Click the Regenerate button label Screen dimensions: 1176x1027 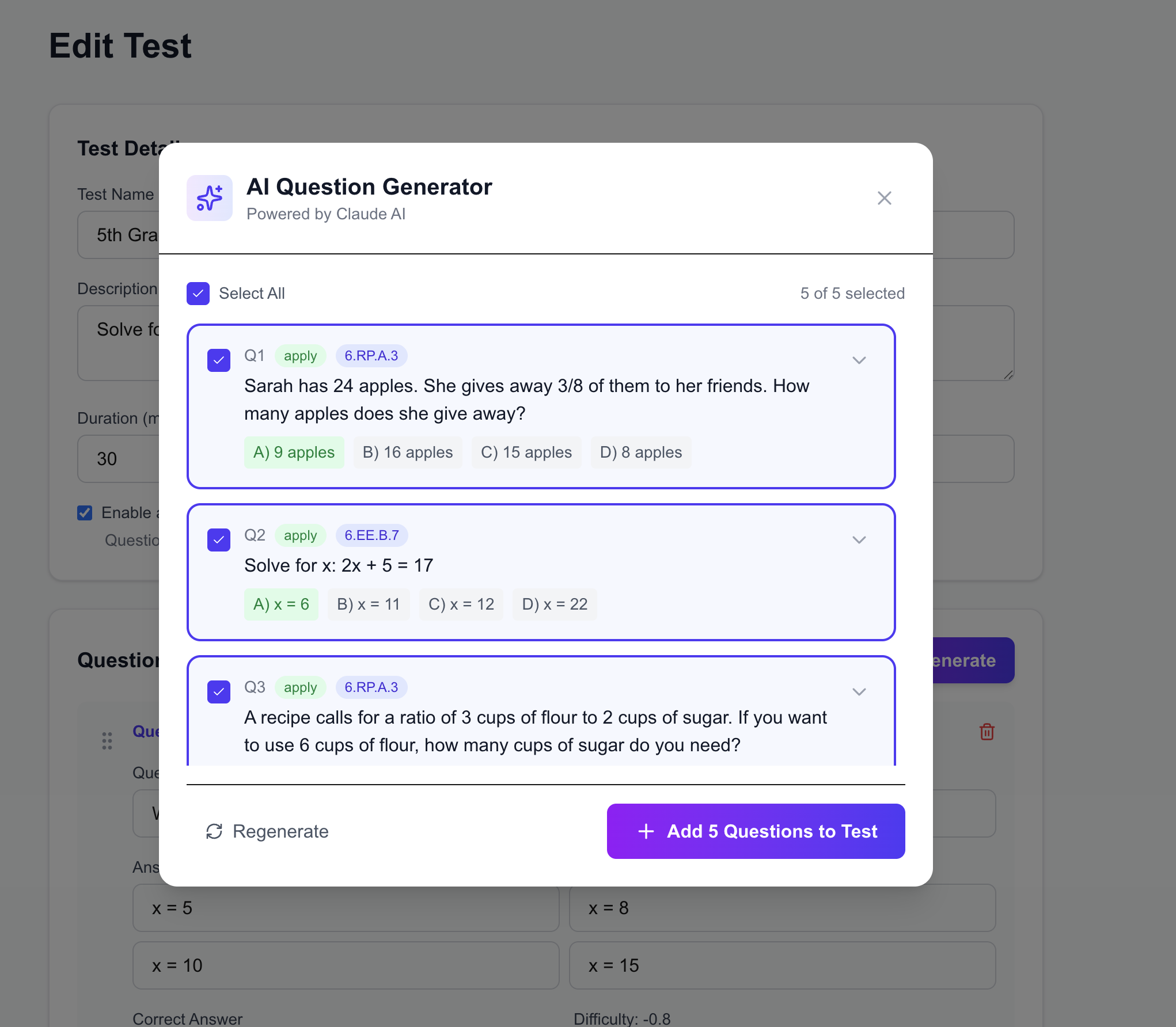[280, 831]
